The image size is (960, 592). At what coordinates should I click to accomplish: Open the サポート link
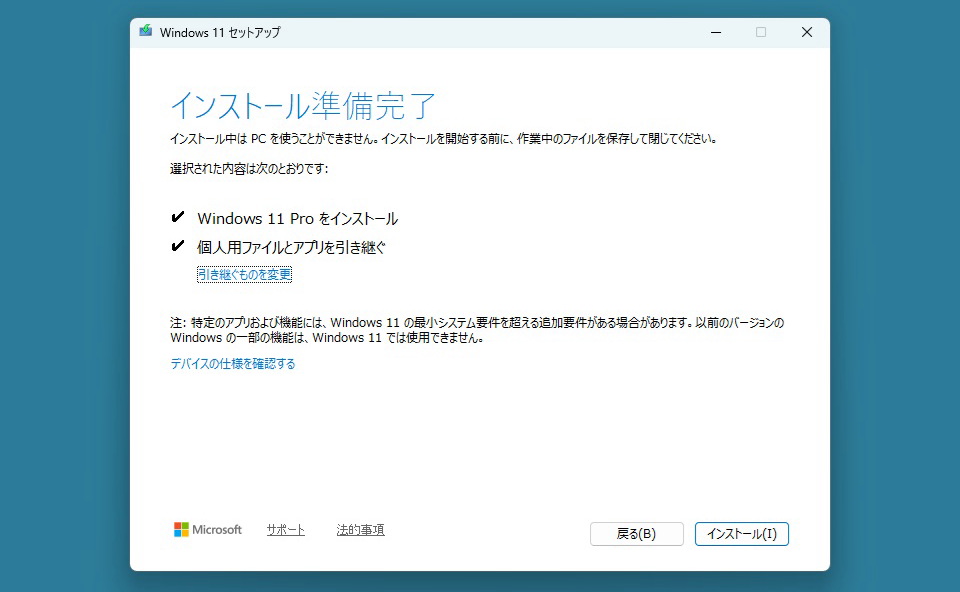click(x=285, y=530)
